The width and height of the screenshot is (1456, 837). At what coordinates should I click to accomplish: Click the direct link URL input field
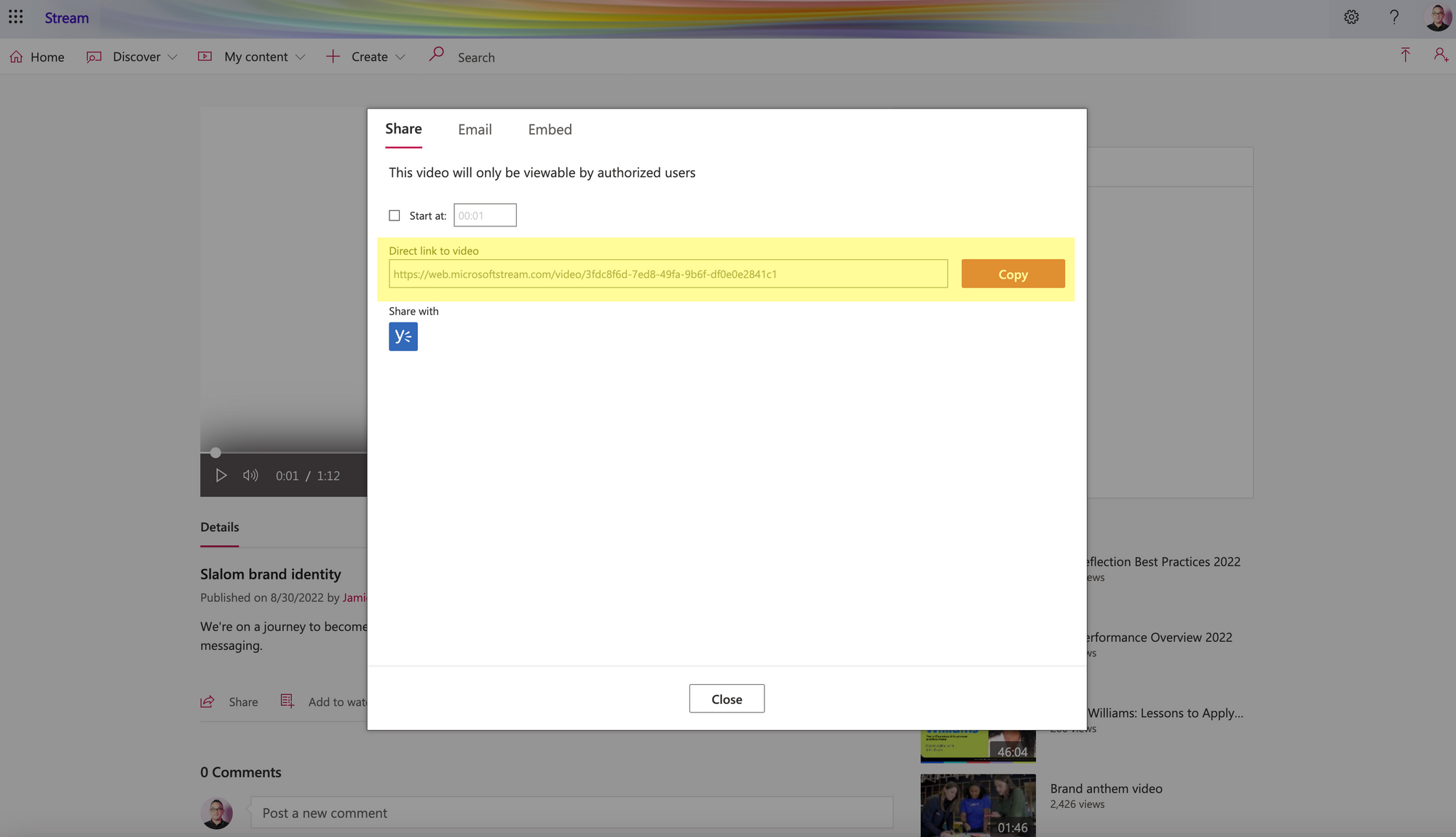(668, 273)
